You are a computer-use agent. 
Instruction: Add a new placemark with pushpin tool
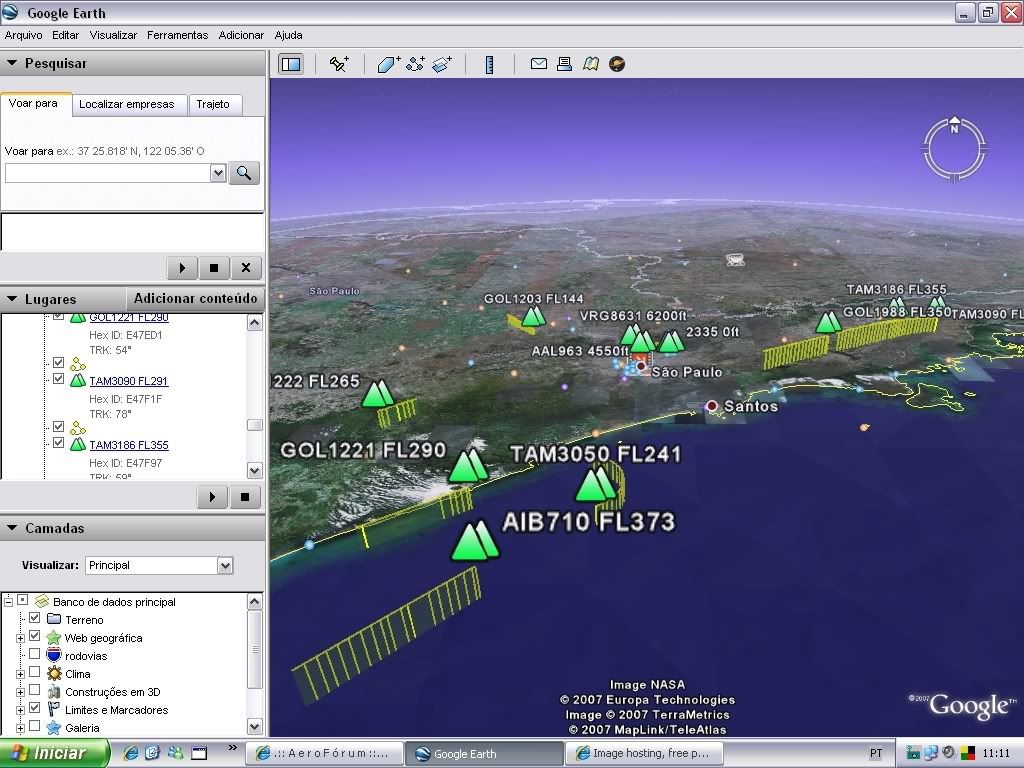tap(339, 64)
